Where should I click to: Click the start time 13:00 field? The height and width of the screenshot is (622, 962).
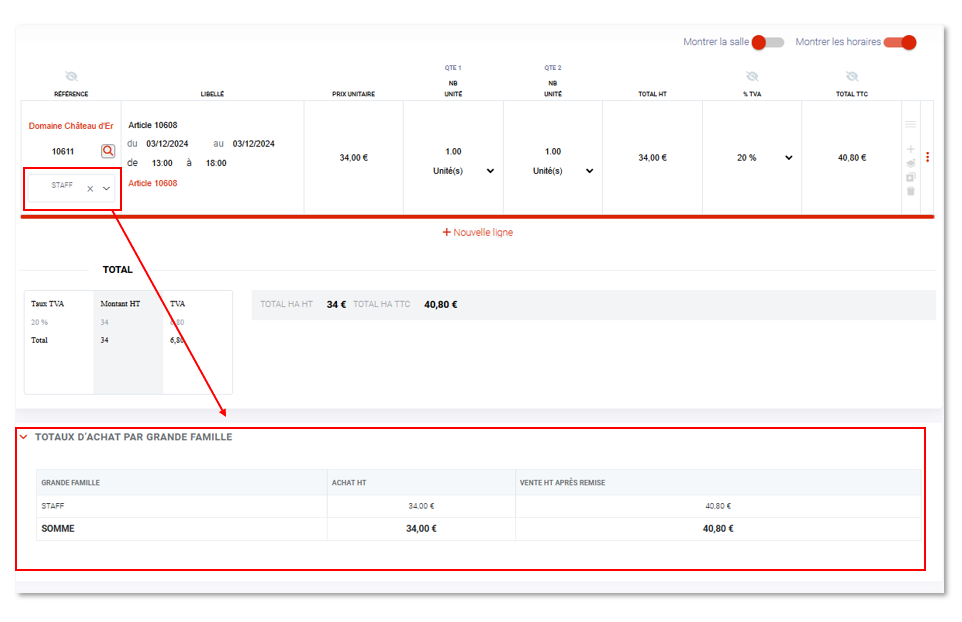[x=161, y=162]
